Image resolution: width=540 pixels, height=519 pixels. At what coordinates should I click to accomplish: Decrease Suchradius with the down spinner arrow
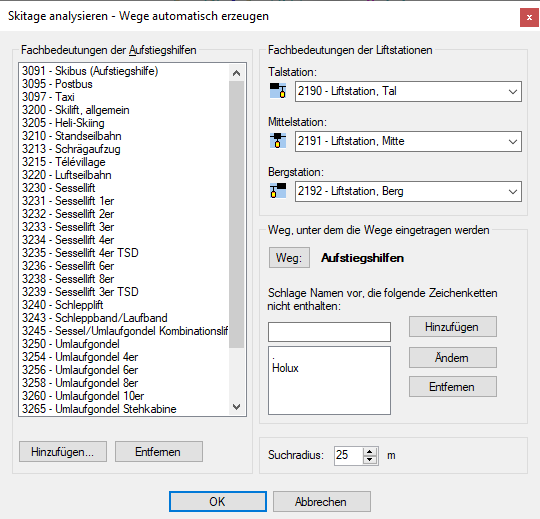tap(370, 460)
